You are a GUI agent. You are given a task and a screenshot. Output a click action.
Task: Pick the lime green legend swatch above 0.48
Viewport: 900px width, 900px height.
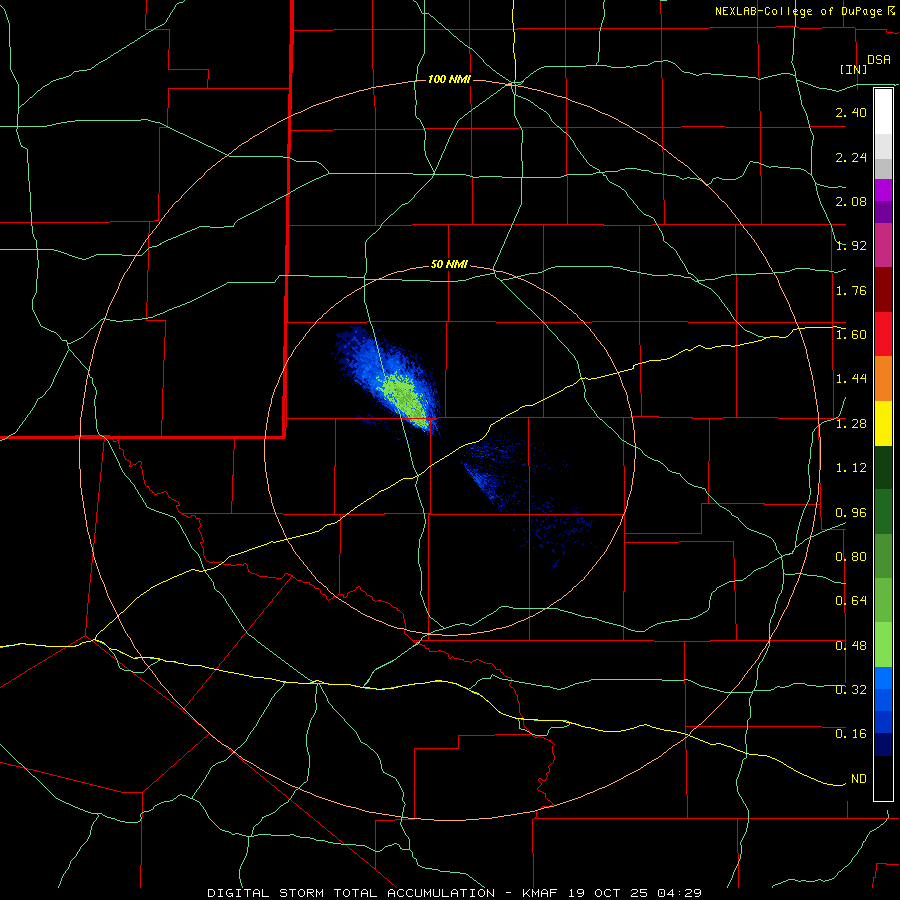tap(883, 645)
